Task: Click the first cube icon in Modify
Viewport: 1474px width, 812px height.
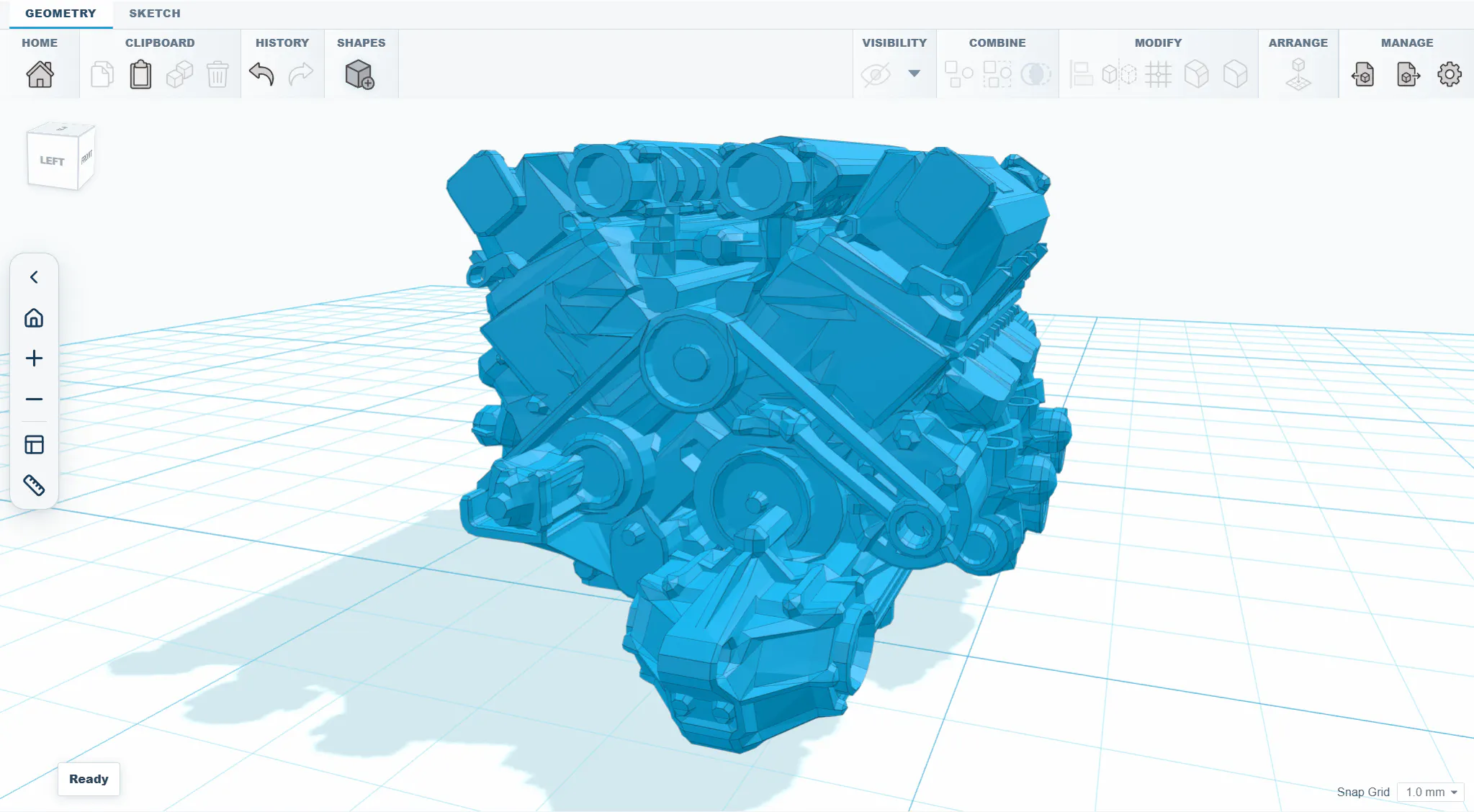Action: (1197, 74)
